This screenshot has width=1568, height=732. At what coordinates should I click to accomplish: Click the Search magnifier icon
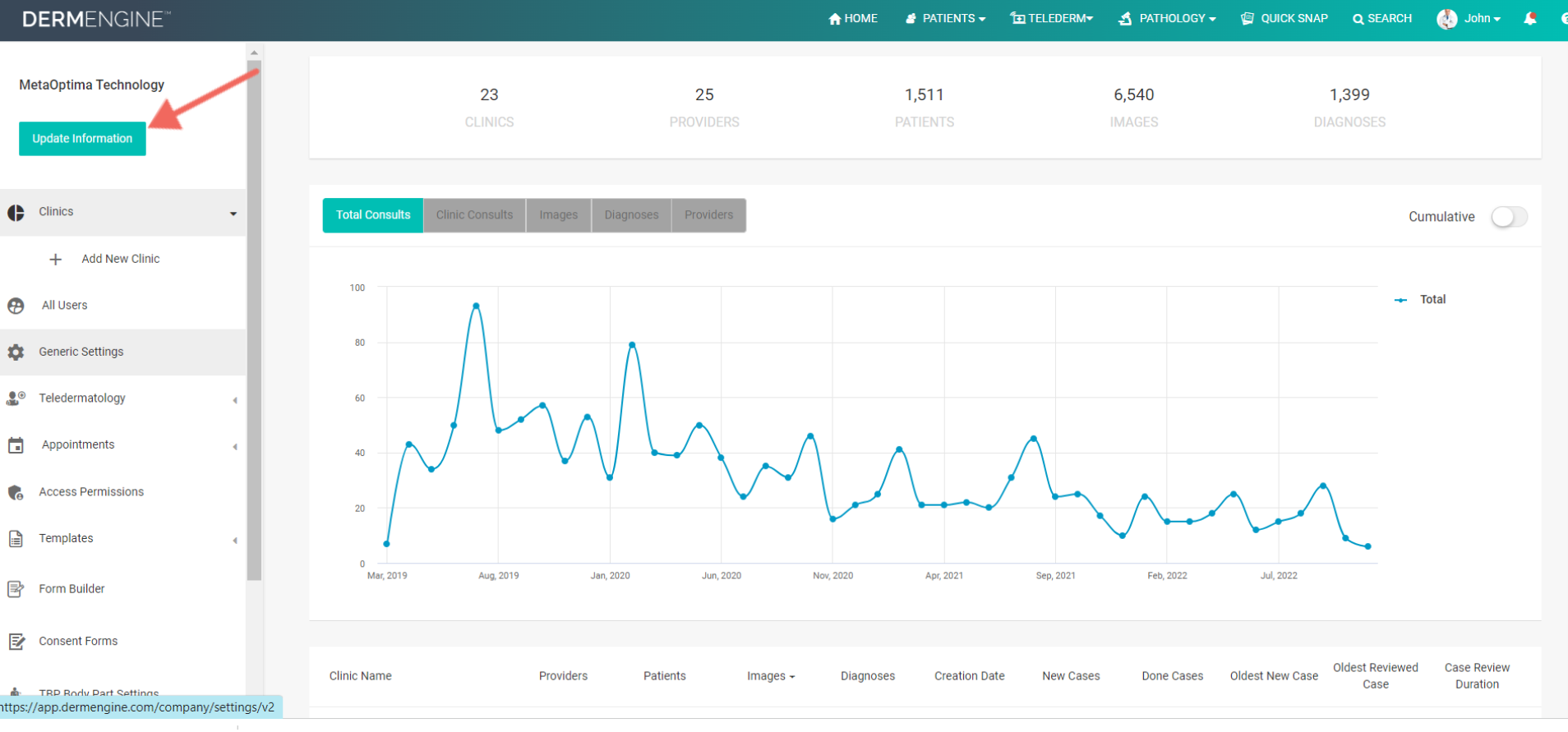[1358, 19]
